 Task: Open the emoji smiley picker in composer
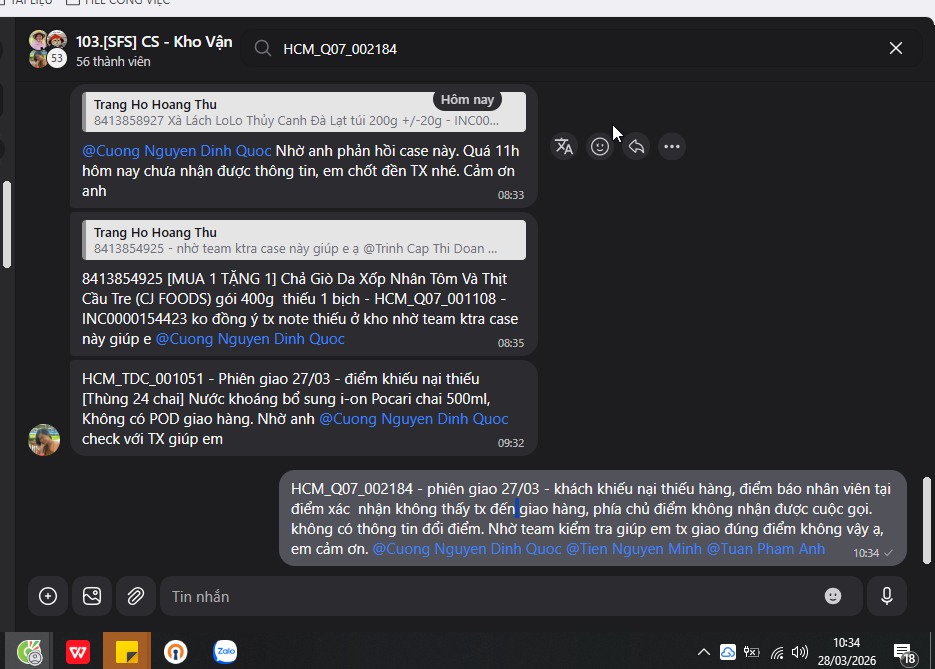click(x=833, y=596)
